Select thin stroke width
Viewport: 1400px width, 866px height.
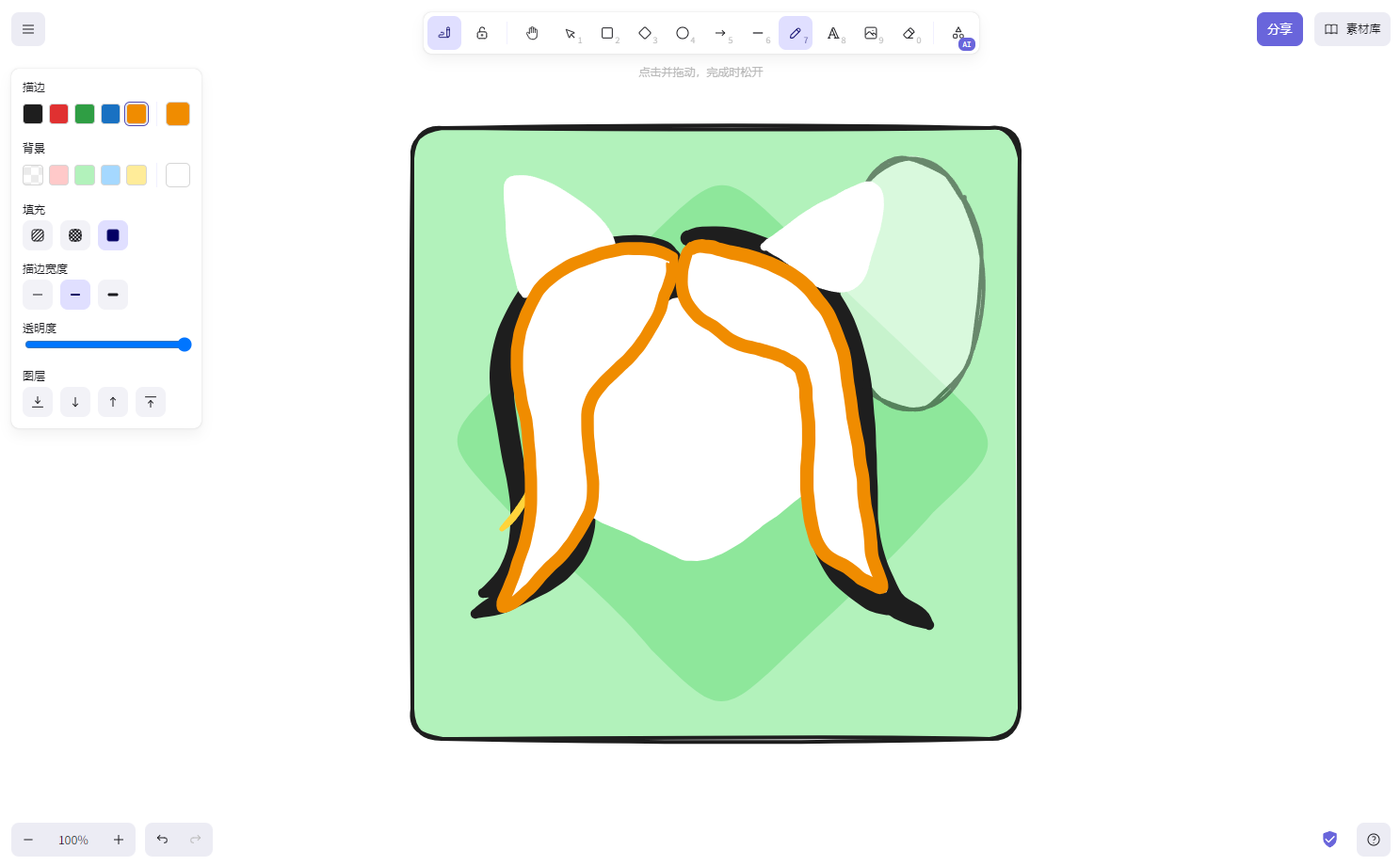click(x=38, y=295)
